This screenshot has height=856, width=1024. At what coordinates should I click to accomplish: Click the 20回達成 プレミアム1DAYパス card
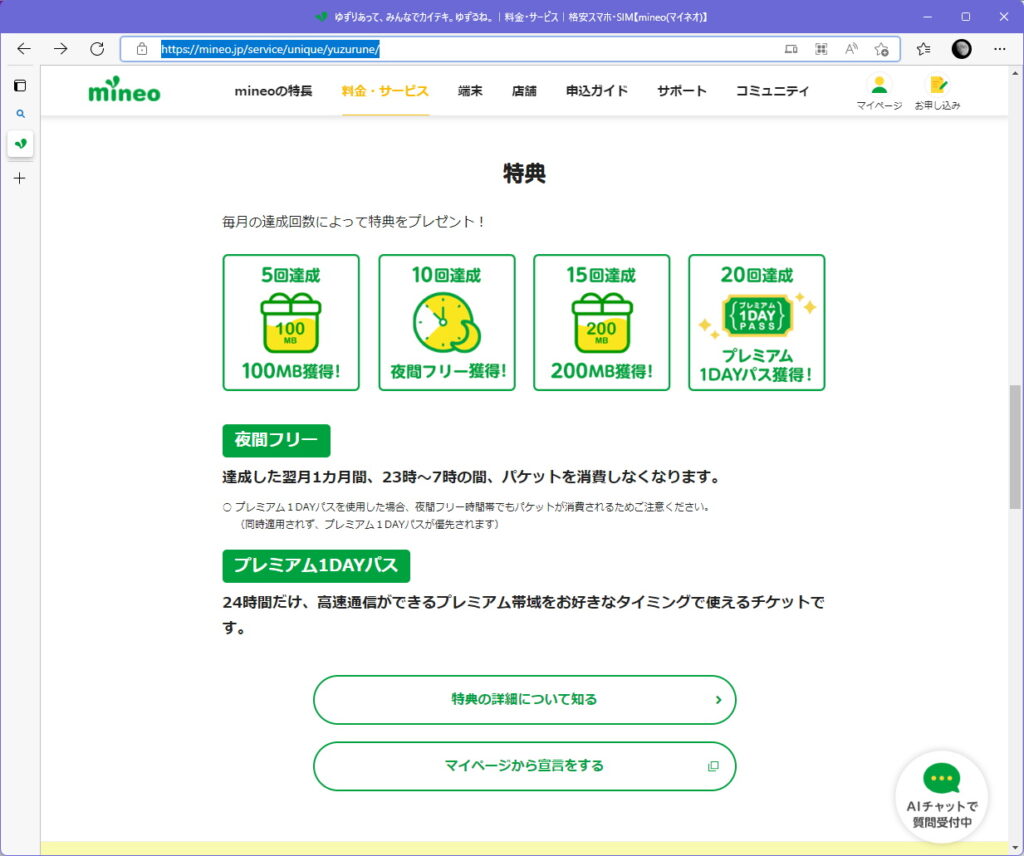(x=757, y=323)
